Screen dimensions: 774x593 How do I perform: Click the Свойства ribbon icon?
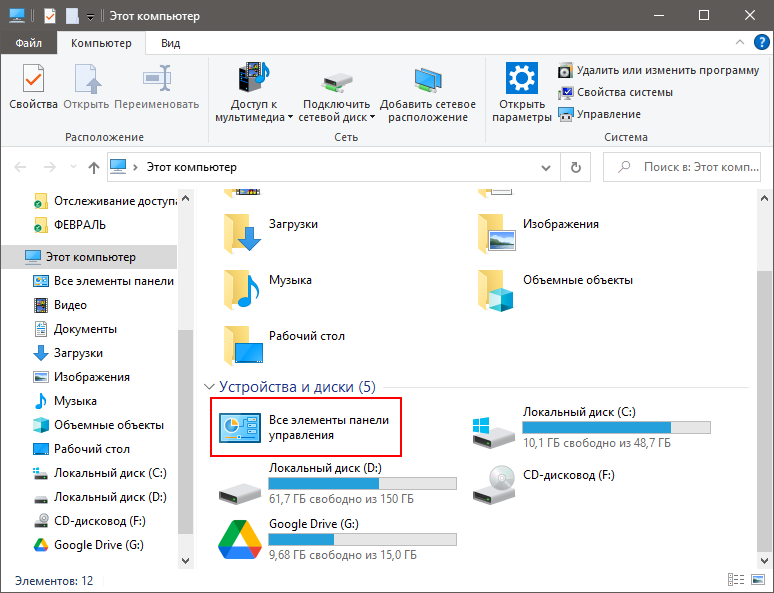click(x=34, y=79)
